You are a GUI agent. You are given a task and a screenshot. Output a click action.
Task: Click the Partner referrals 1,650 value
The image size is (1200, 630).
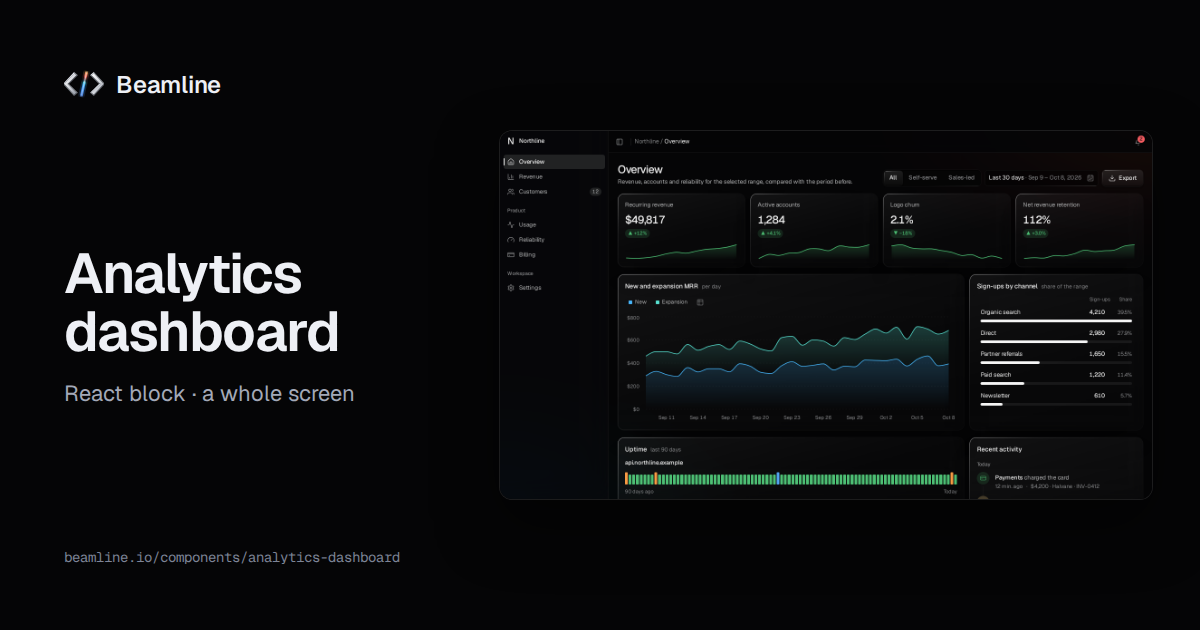[1097, 354]
